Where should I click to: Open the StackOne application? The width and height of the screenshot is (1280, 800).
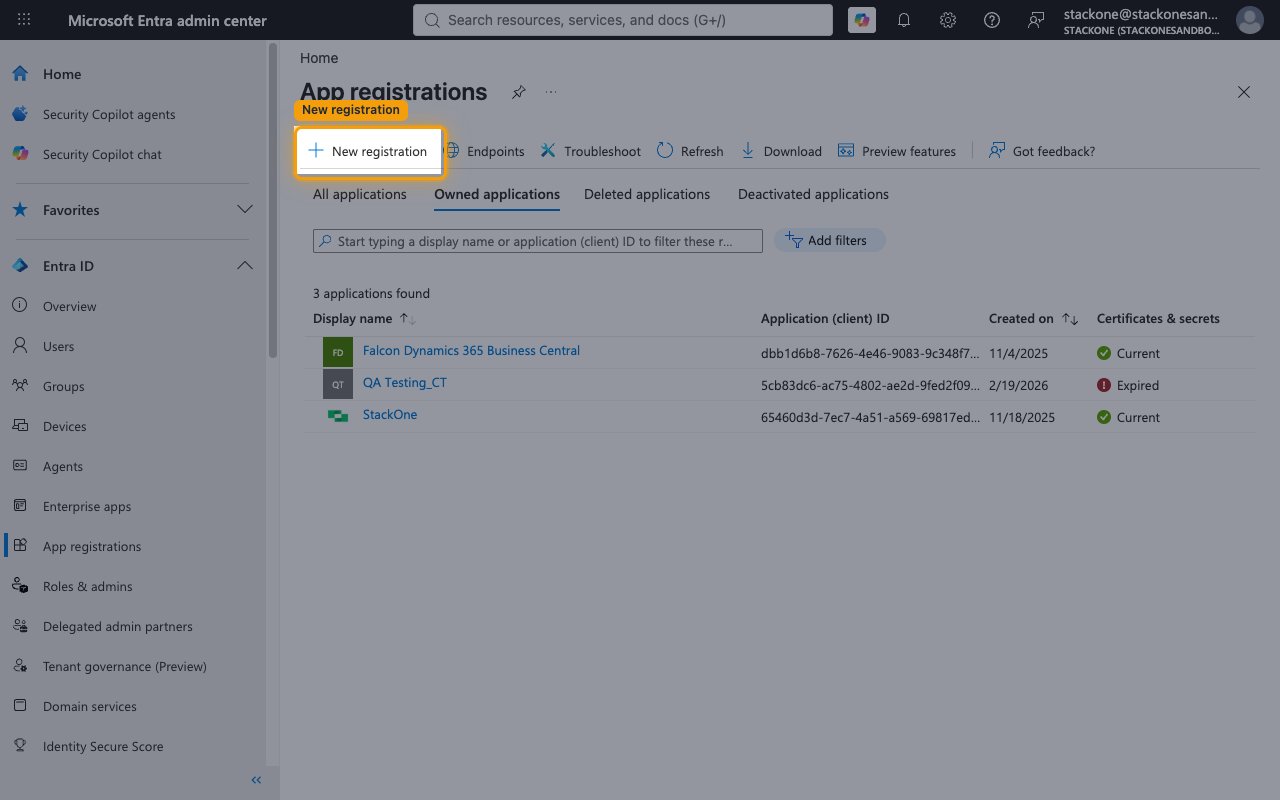390,415
